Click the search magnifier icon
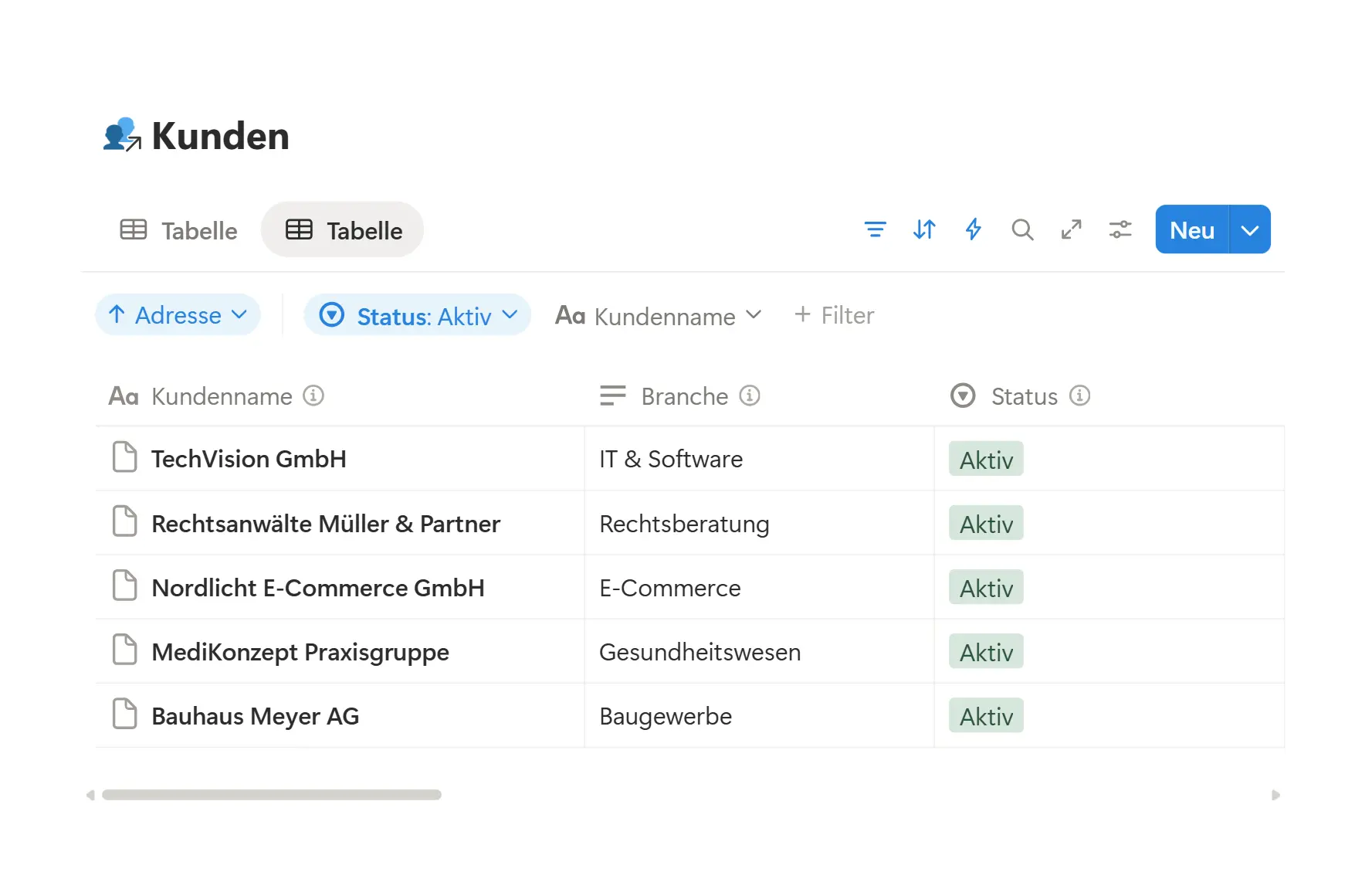The height and width of the screenshot is (869, 1372). tap(1022, 229)
